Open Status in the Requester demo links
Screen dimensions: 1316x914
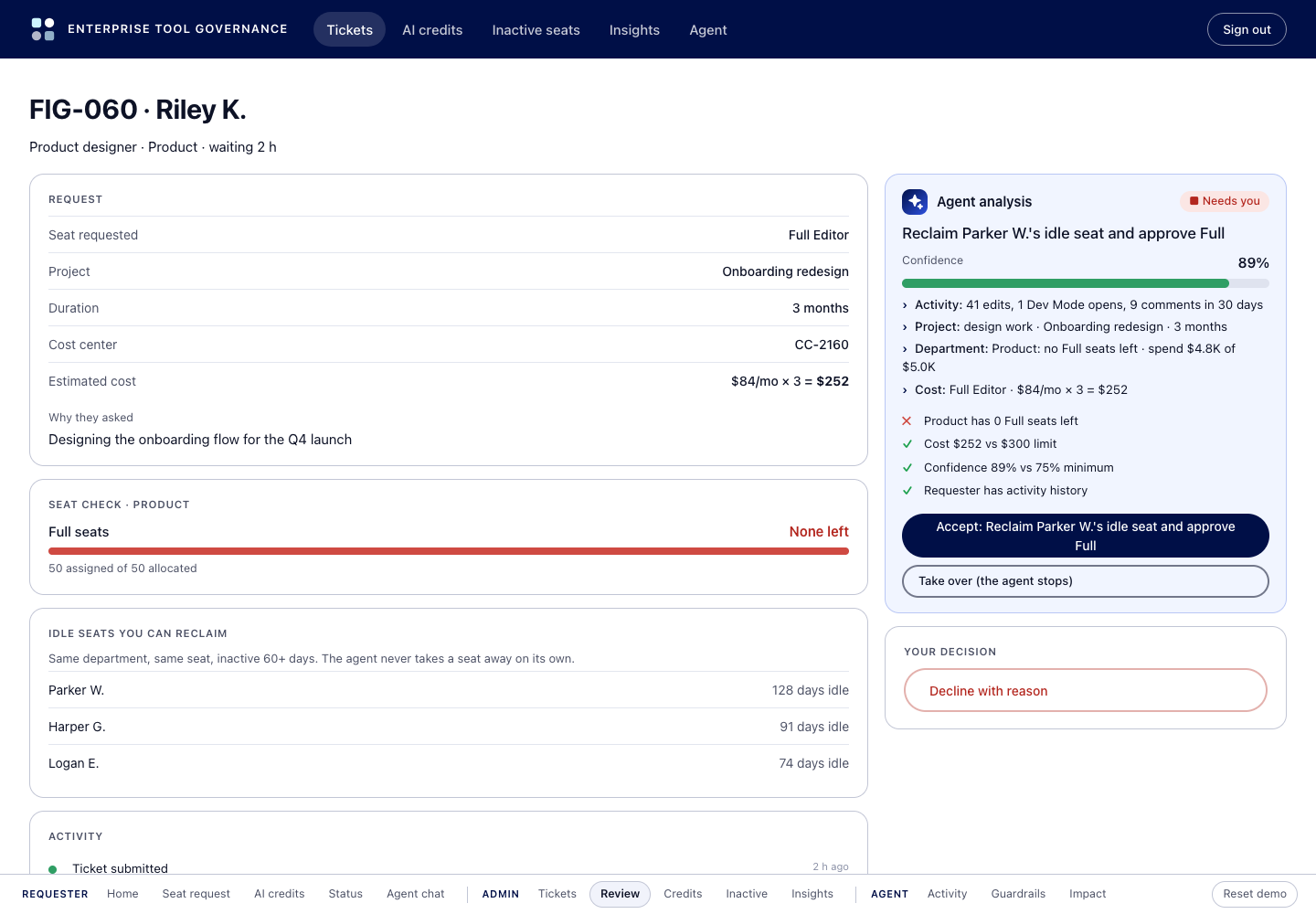click(345, 894)
